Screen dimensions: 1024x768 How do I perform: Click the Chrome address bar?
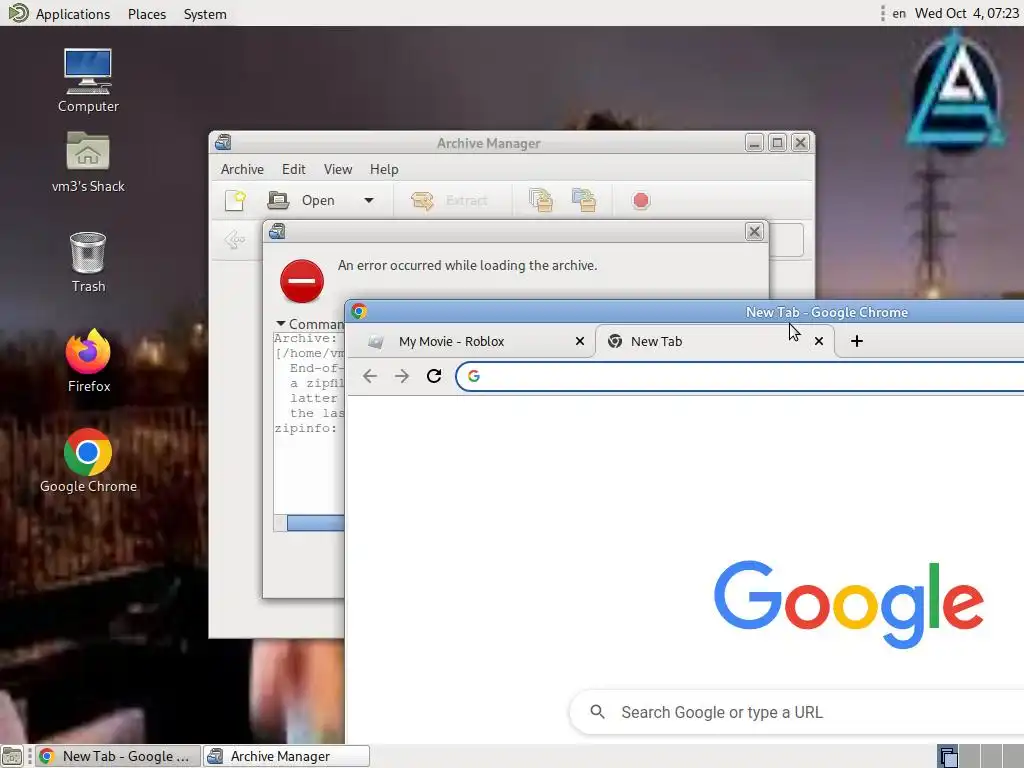click(740, 376)
